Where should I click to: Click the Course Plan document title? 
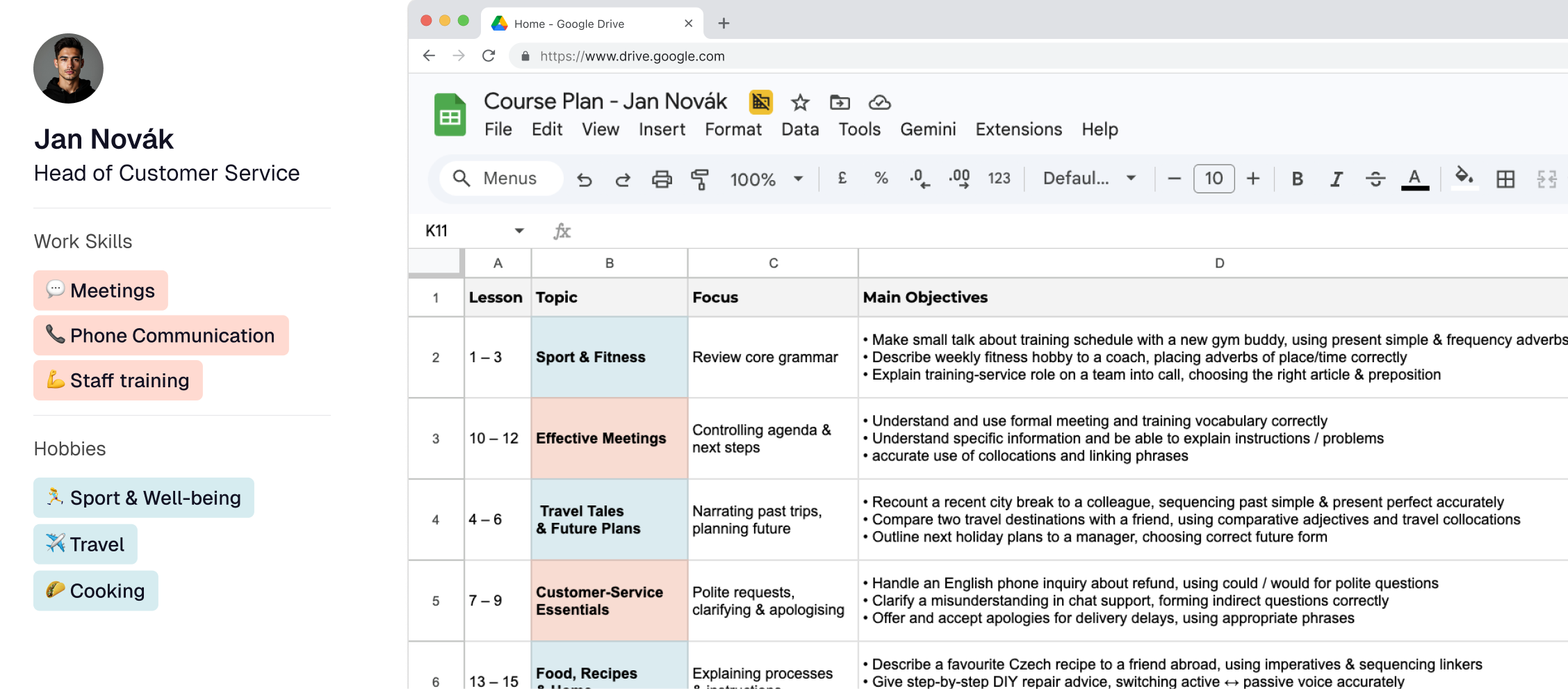pos(605,102)
